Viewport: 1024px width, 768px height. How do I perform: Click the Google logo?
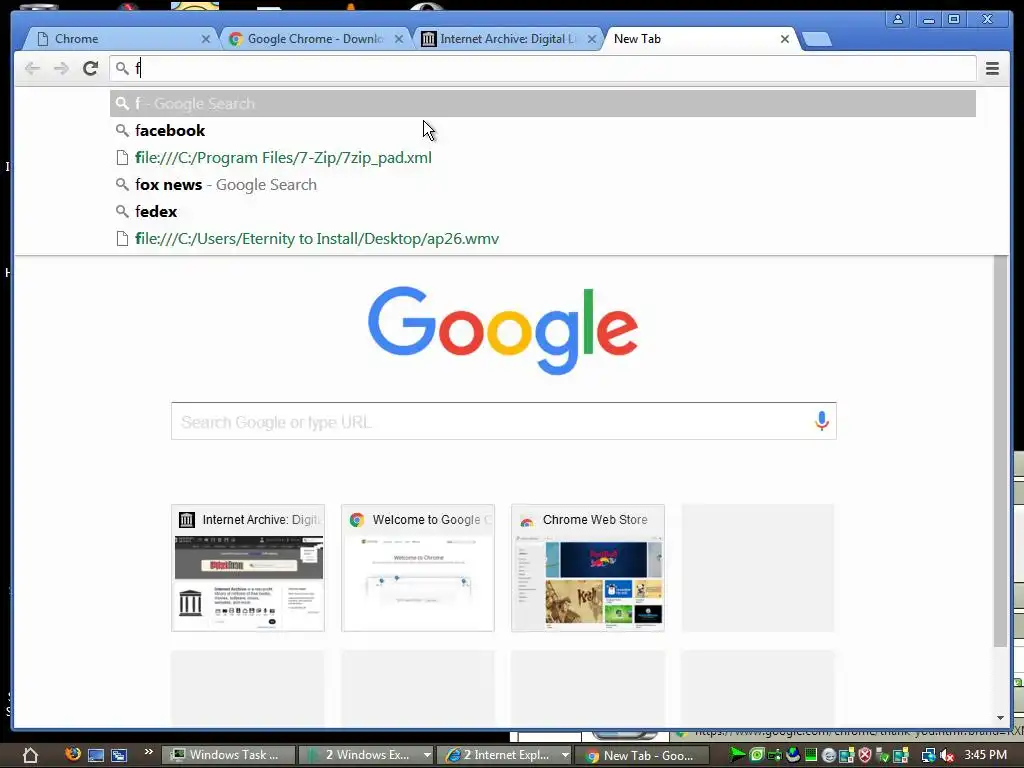(x=503, y=330)
